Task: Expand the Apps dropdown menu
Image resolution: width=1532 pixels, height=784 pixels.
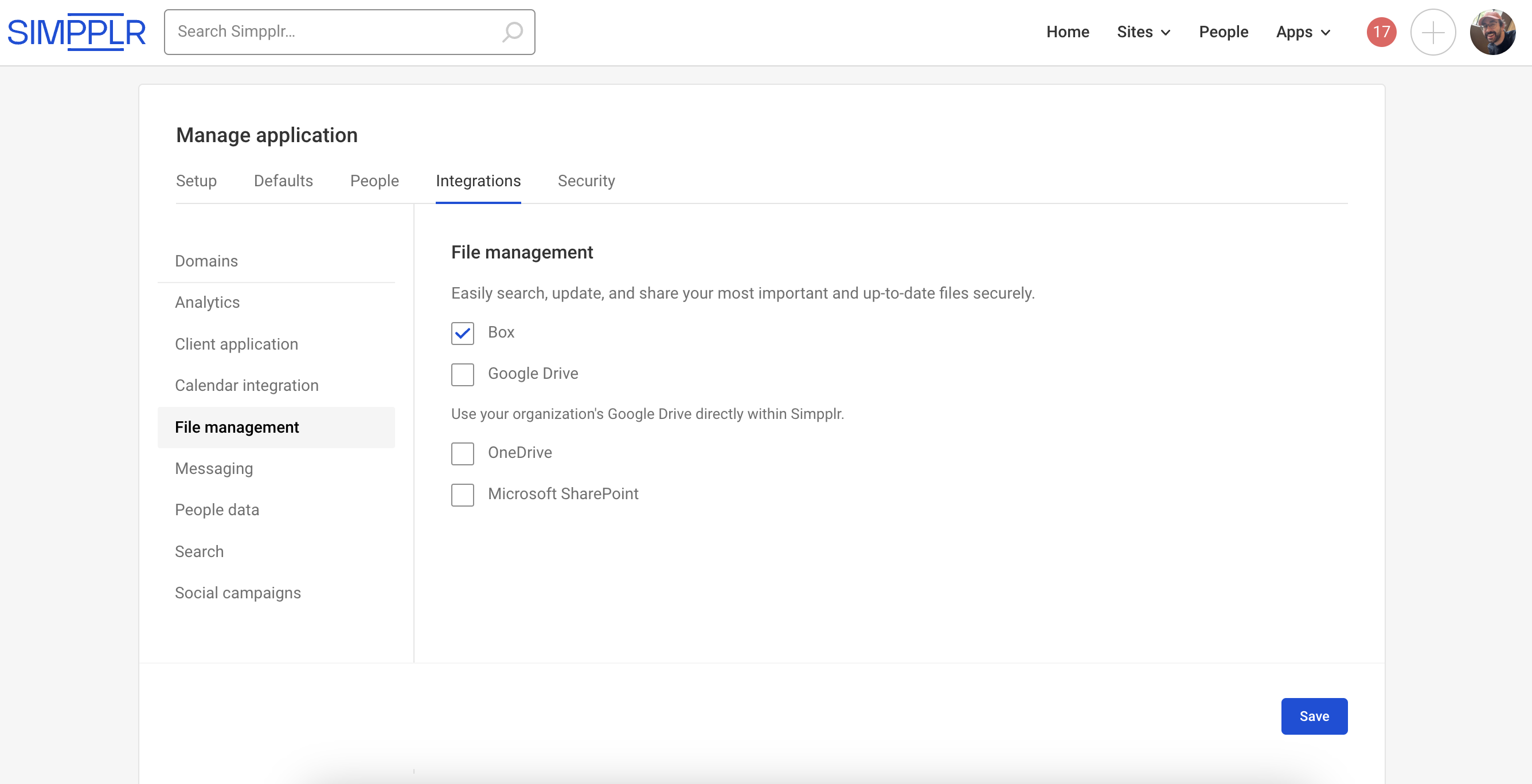Action: point(1303,32)
